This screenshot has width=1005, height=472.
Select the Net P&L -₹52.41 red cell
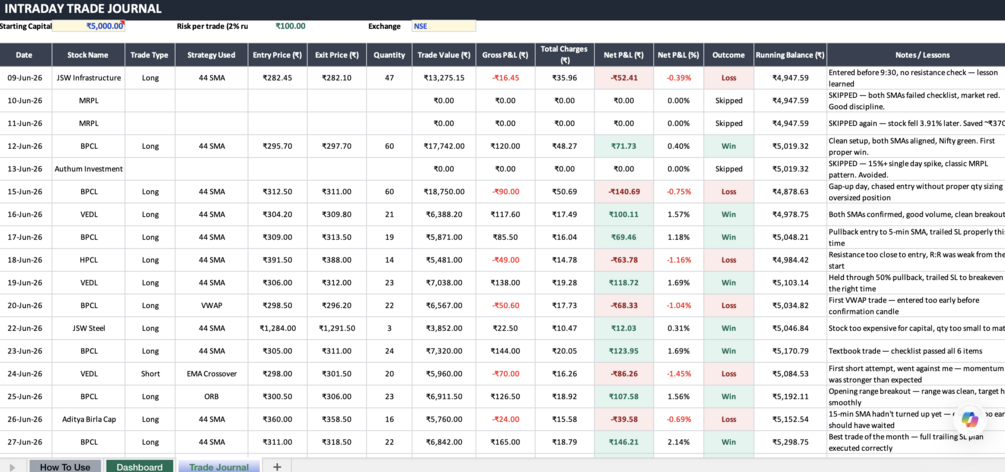(624, 78)
